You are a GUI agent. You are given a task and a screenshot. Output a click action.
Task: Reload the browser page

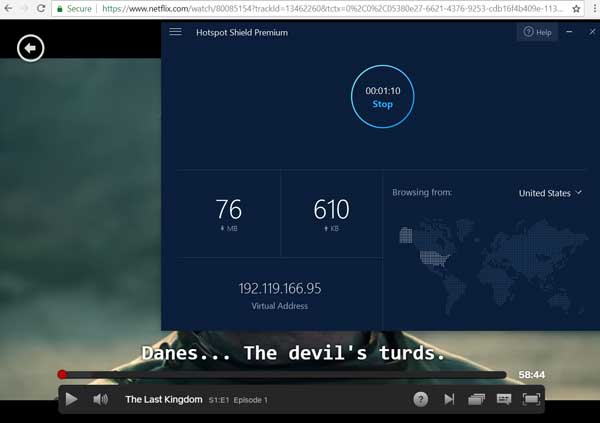pyautogui.click(x=41, y=8)
